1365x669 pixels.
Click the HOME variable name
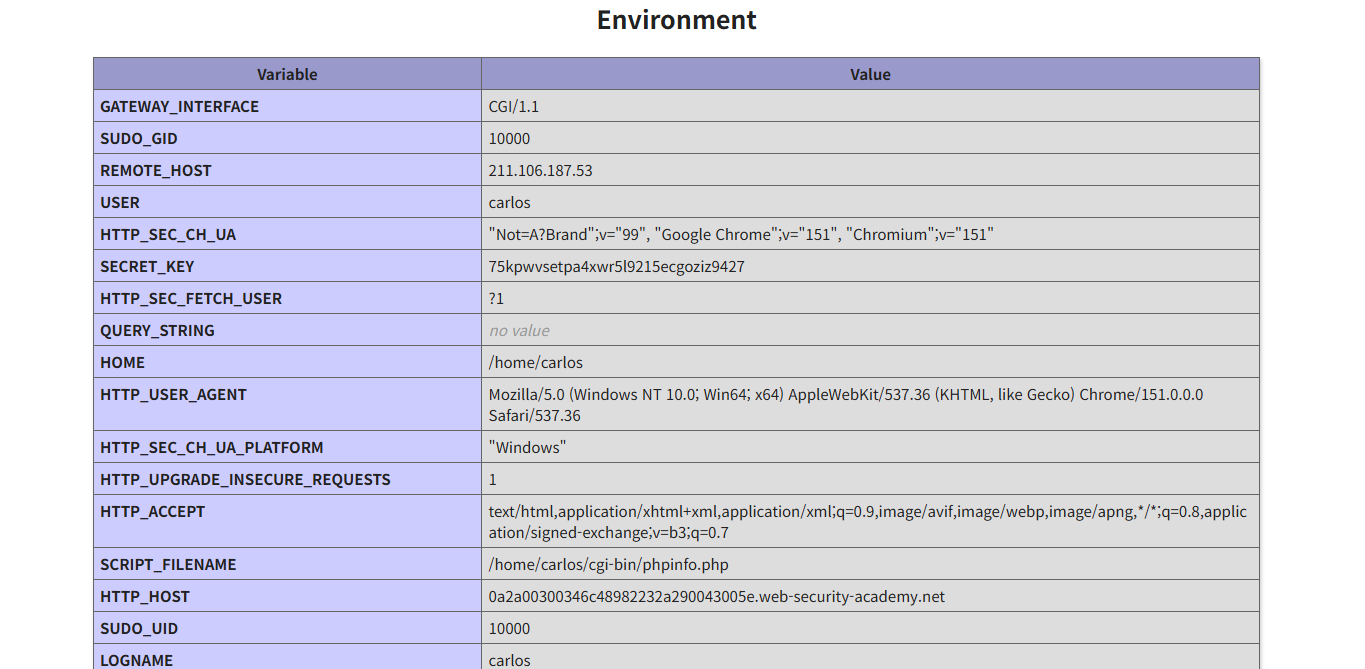(122, 362)
